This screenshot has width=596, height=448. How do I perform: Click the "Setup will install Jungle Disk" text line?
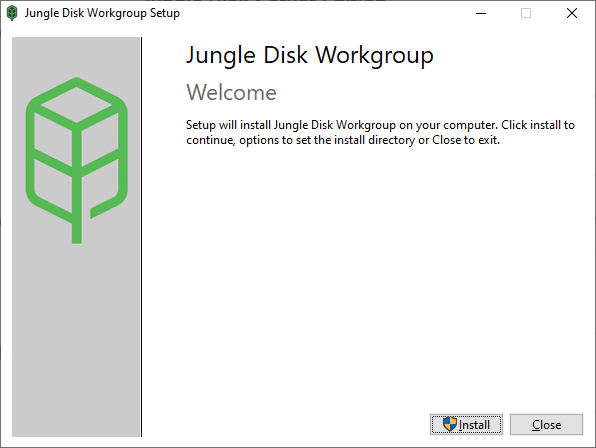[x=380, y=125]
